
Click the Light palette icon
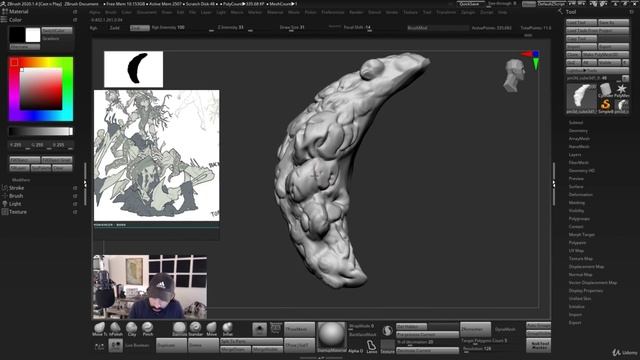click(4, 204)
